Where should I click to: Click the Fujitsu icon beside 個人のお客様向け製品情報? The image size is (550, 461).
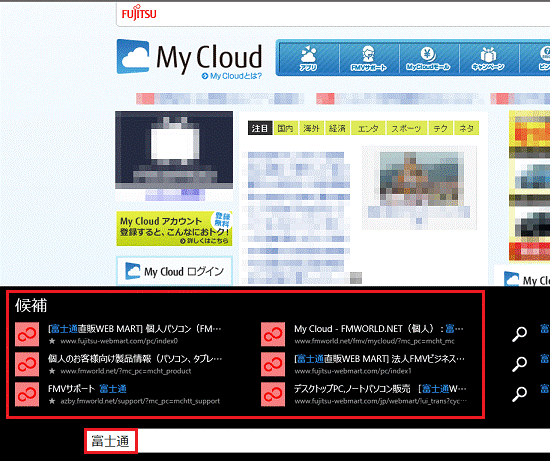27,365
